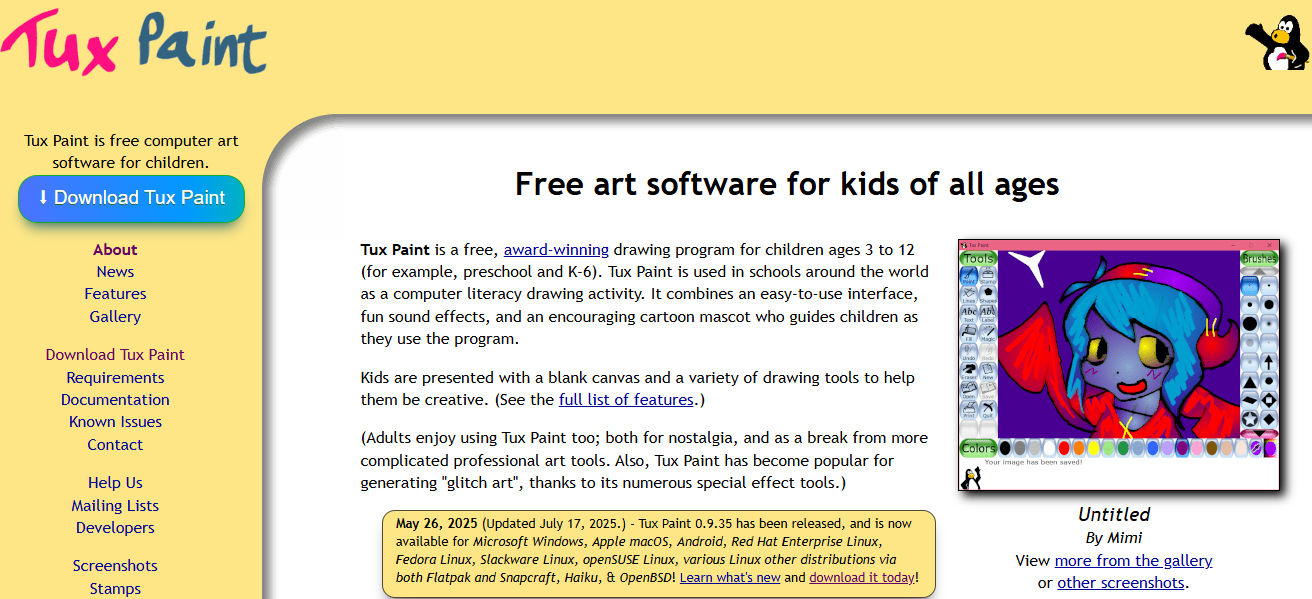Go to the Contact page
This screenshot has width=1312, height=599.
click(x=115, y=445)
